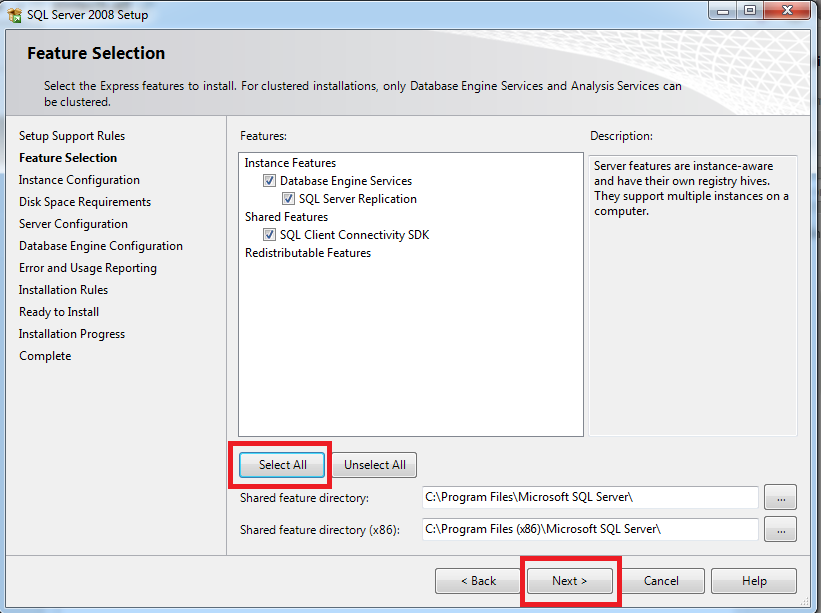Open the Setup Support Rules step
This screenshot has width=821, height=613.
point(72,136)
